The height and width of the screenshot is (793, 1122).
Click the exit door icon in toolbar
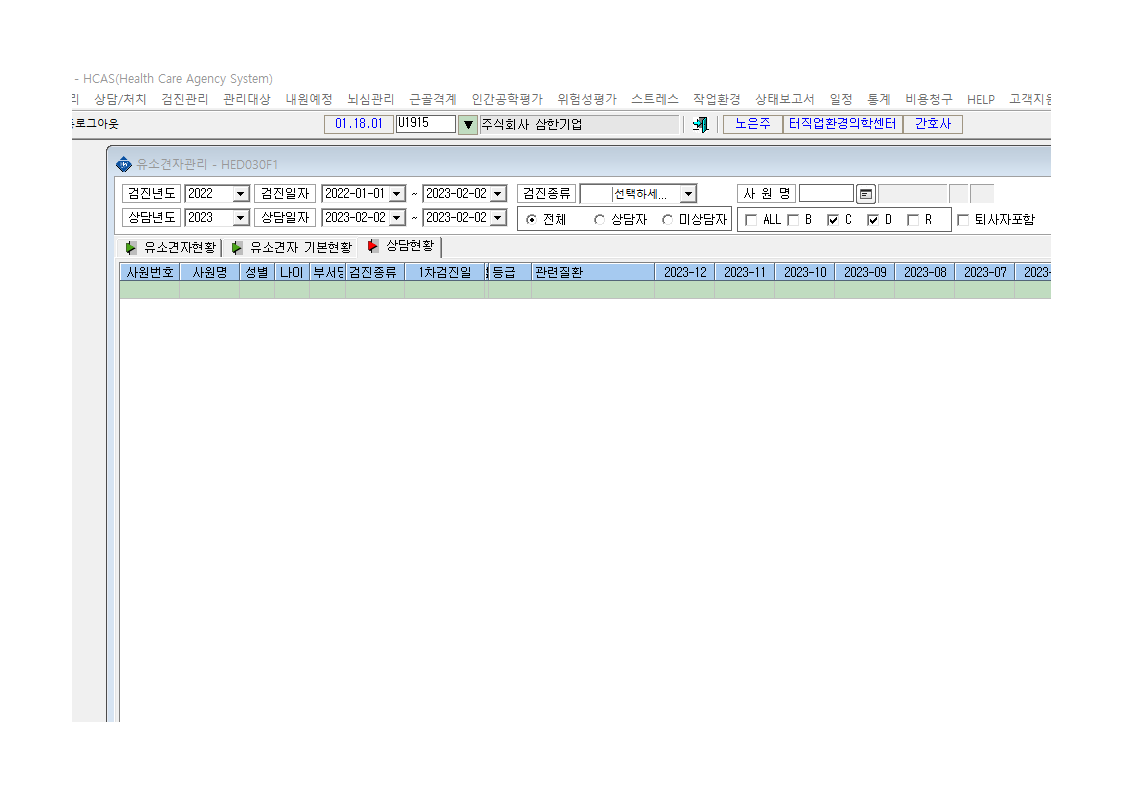point(701,125)
